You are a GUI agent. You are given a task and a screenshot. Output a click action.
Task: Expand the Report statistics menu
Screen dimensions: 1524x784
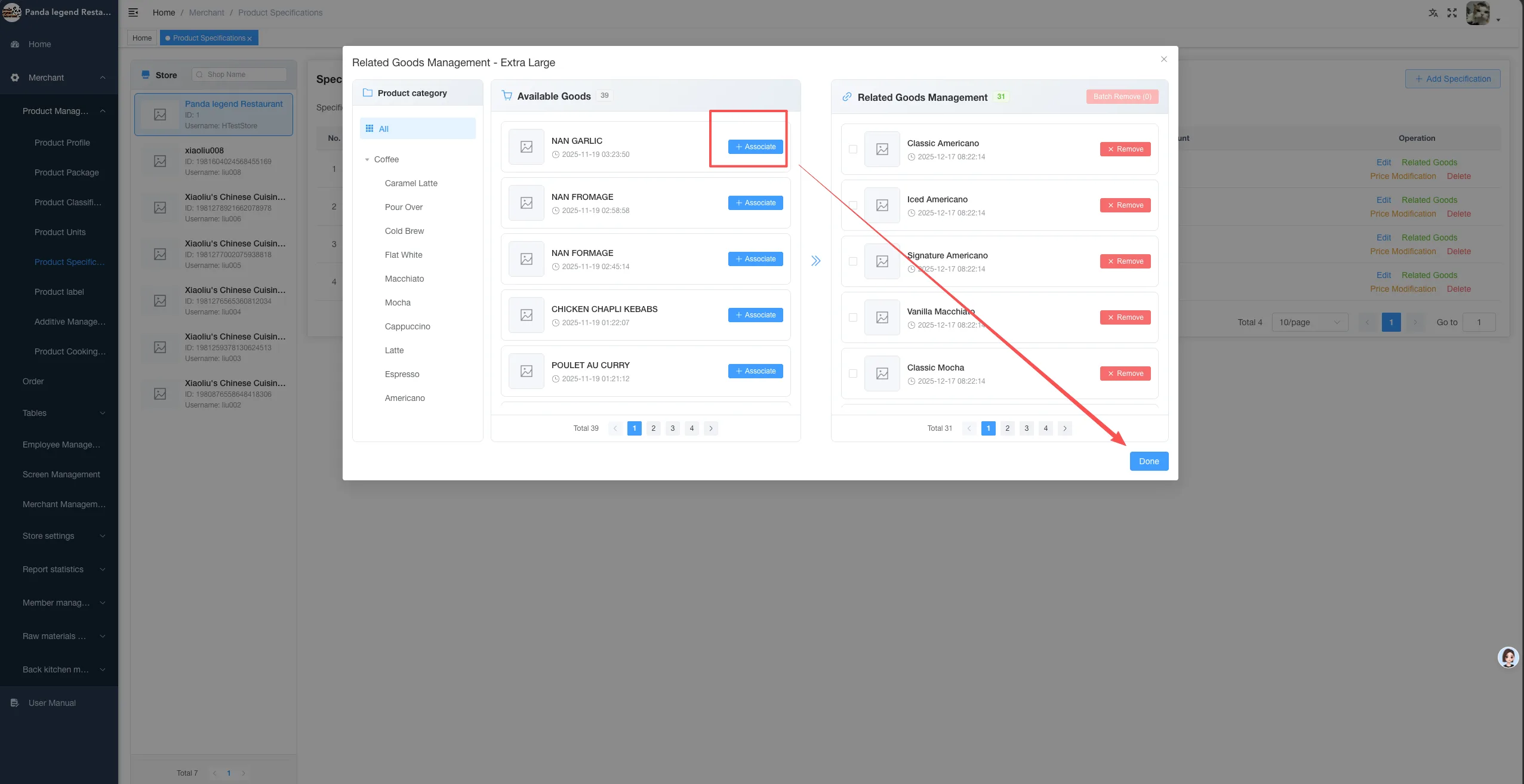[103, 569]
